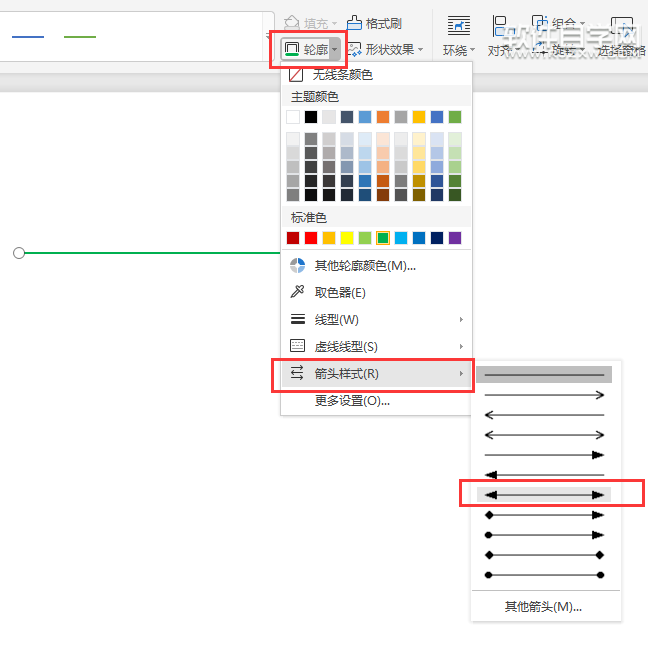Choose the open arrow pointing right style
Screen dimensions: 648x658
pyautogui.click(x=545, y=395)
